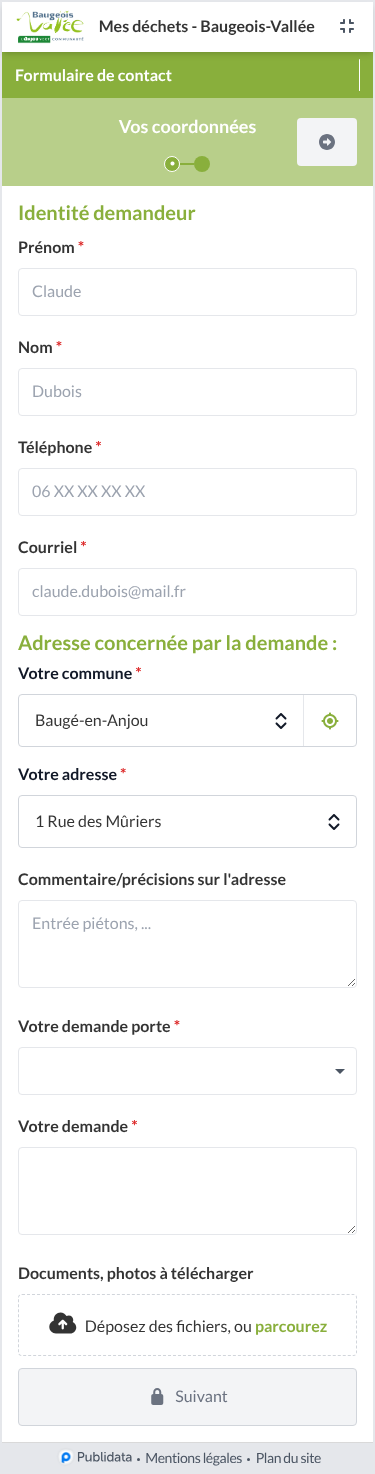Image resolution: width=375 pixels, height=1474 pixels.
Task: Click the Publidata logo icon
Action: click(x=65, y=1458)
